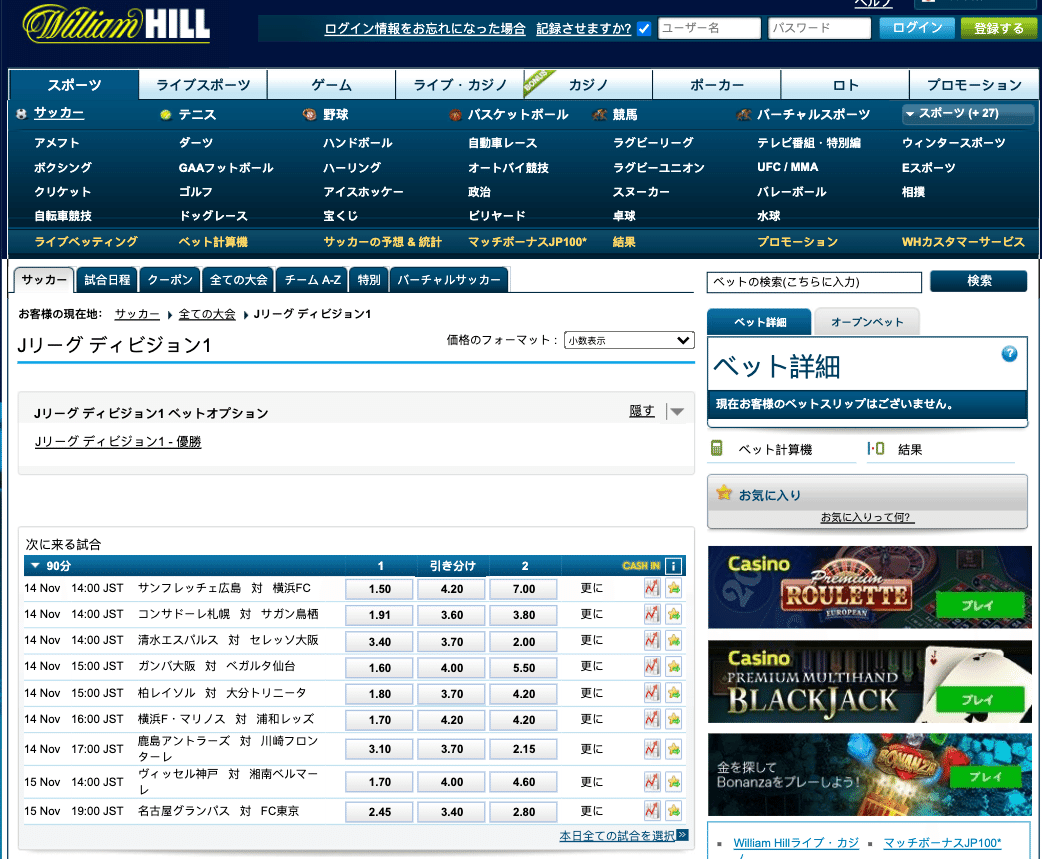Screen dimensions: 1042x859
Task: Switch to クーポン tab
Action: tap(170, 280)
